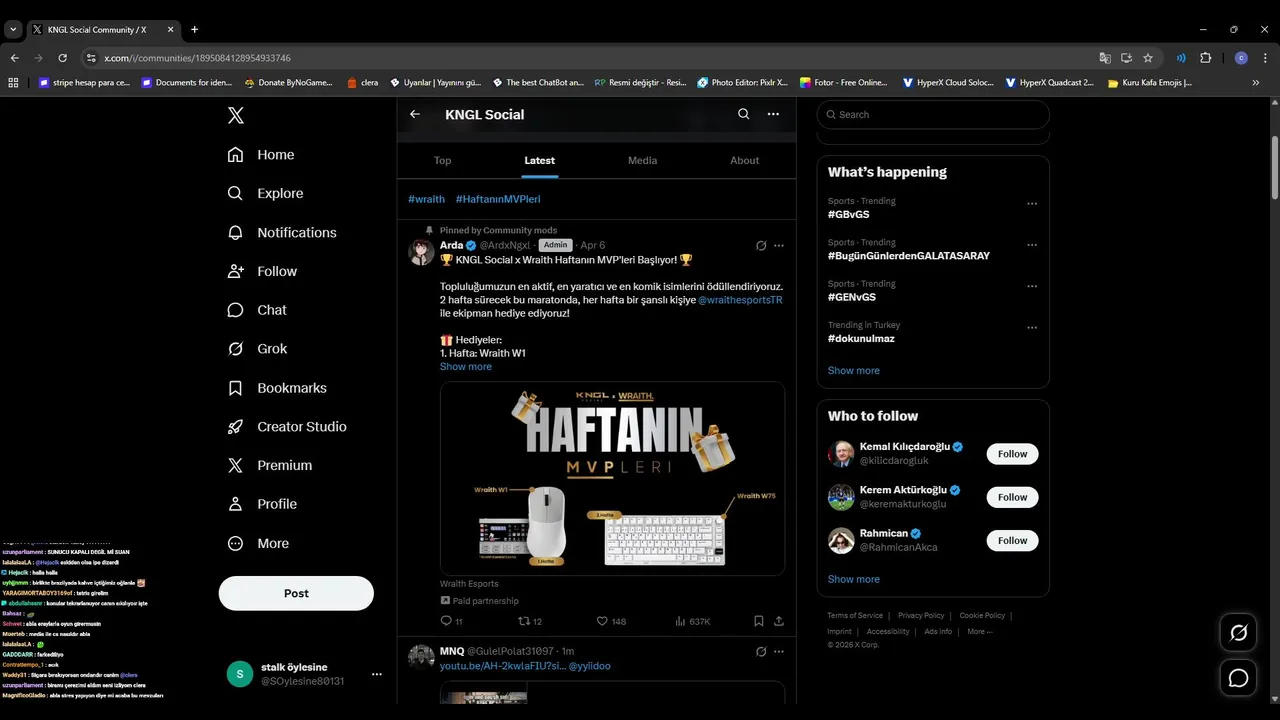The width and height of the screenshot is (1280, 720).
Task: Open more options for #GENvGS trend
Action: click(x=1032, y=286)
